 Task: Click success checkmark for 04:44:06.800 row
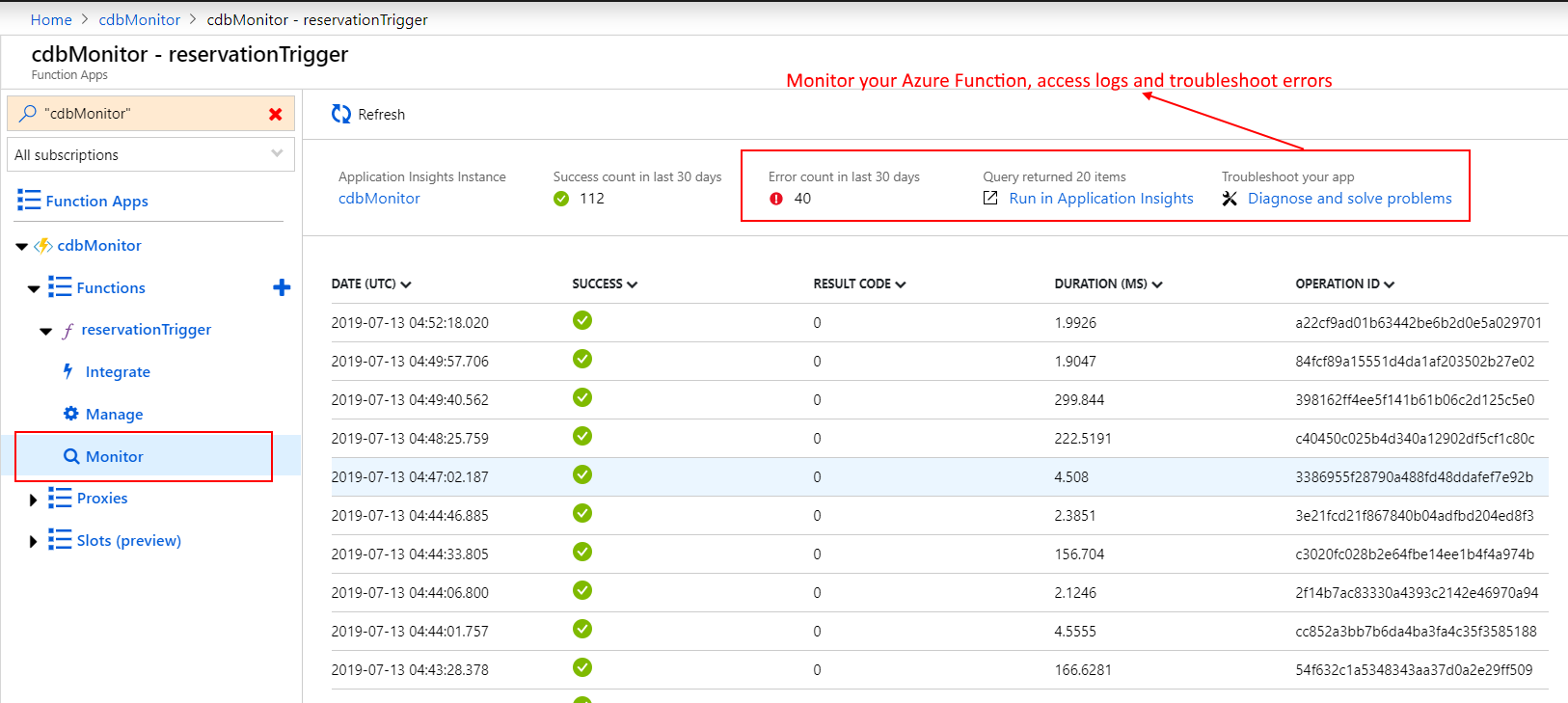582,590
